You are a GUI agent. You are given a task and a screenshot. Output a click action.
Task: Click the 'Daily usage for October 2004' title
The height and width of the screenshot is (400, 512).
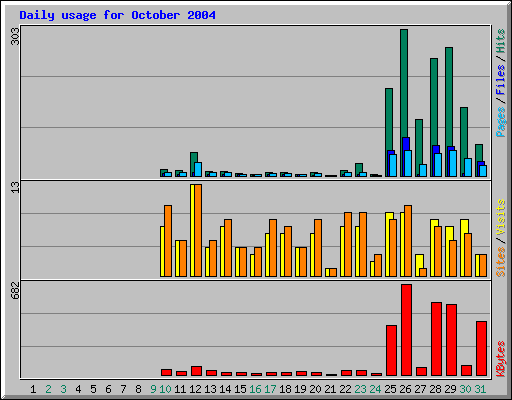(x=117, y=15)
